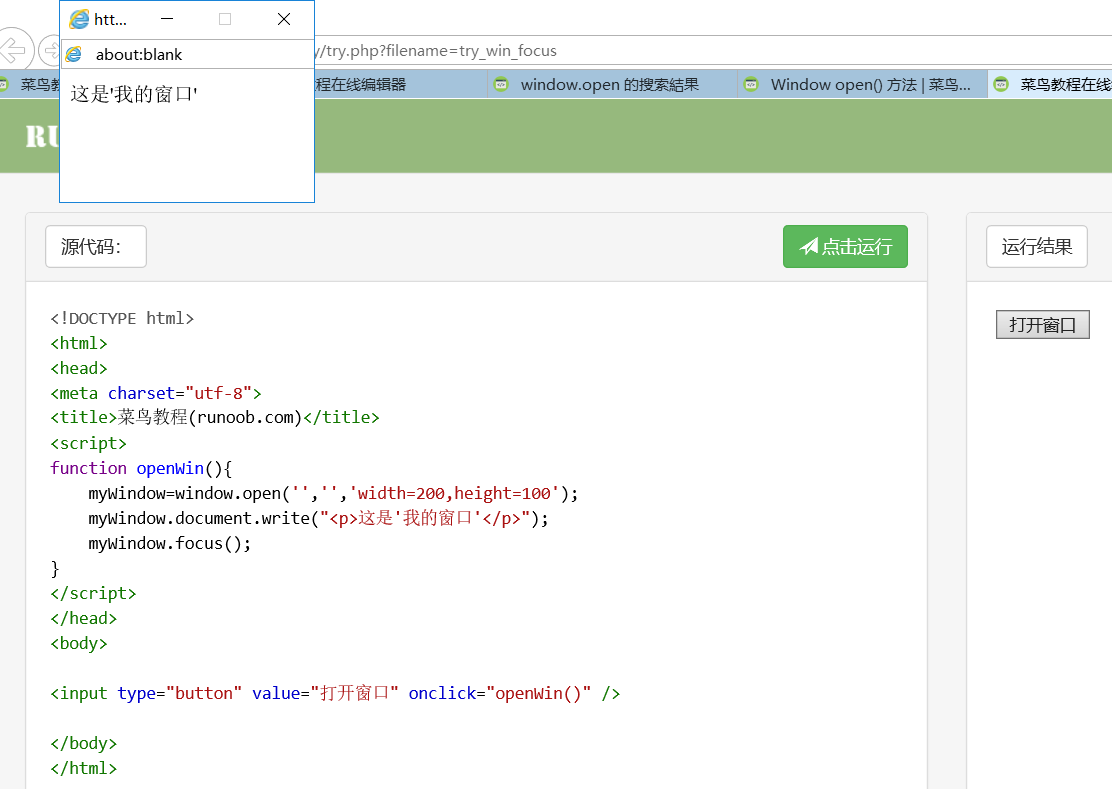Click the code line <!DOCTYPE html>
Image resolution: width=1112 pixels, height=789 pixels.
[x=122, y=318]
